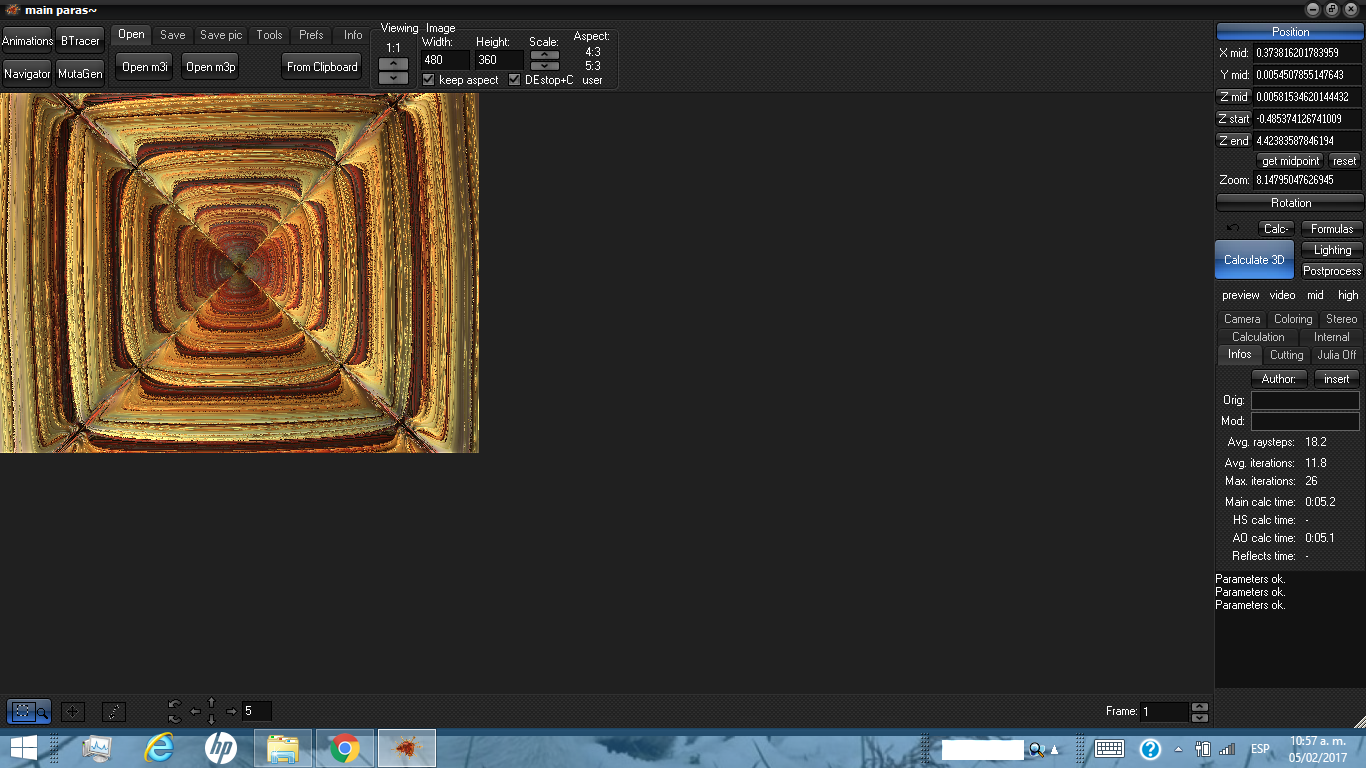Open the Lighting window
The height and width of the screenshot is (768, 1366).
pos(1332,250)
